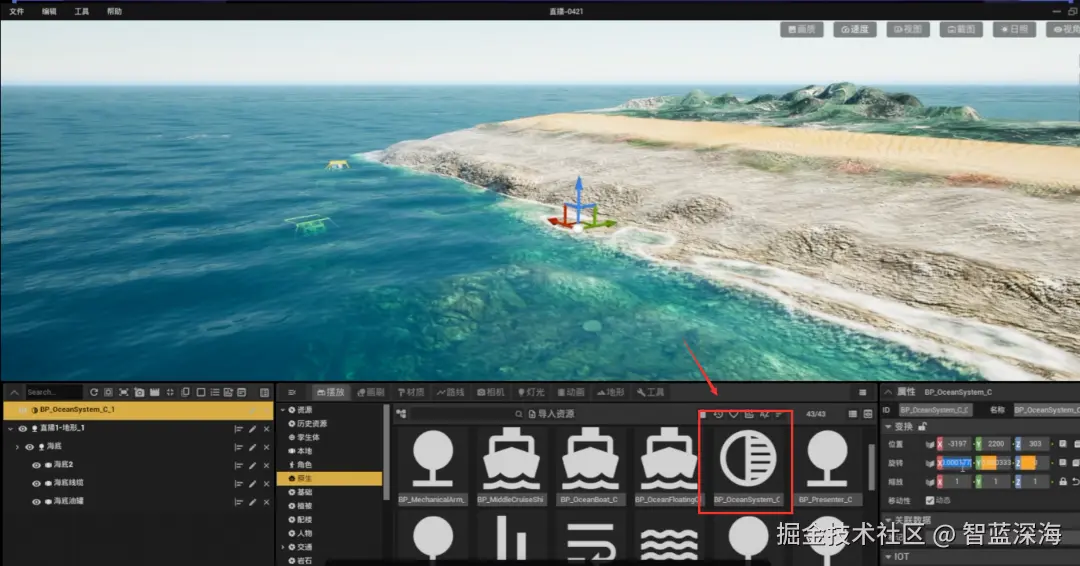The height and width of the screenshot is (566, 1080).
Task: Toggle visibility of 海底2
Action: pos(37,465)
